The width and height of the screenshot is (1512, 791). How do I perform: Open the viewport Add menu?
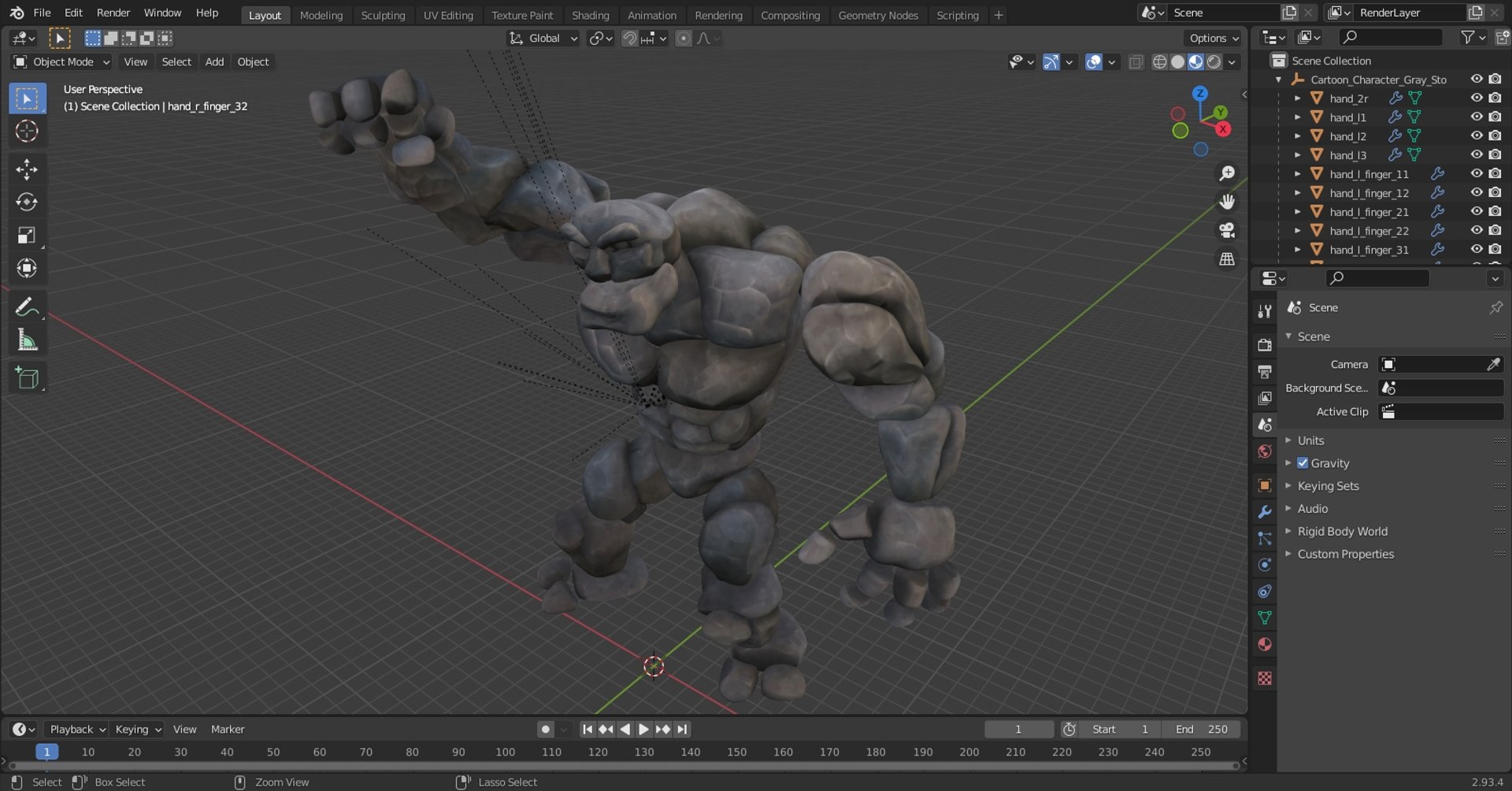coord(214,62)
